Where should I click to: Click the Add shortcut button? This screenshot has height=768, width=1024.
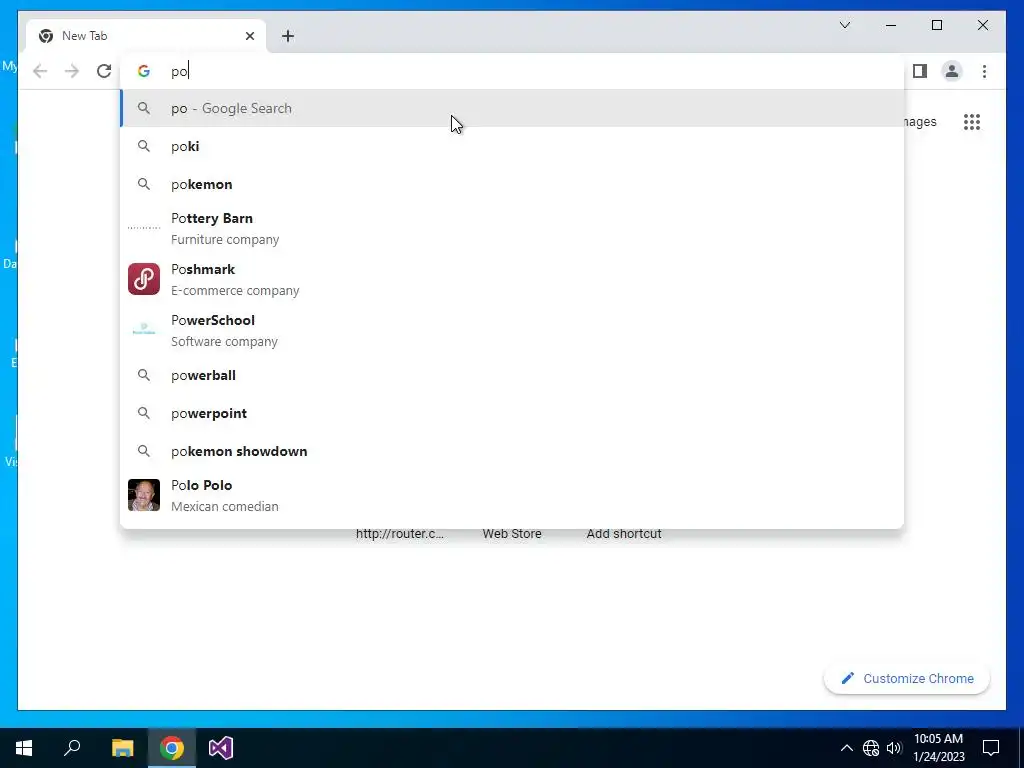tap(624, 534)
